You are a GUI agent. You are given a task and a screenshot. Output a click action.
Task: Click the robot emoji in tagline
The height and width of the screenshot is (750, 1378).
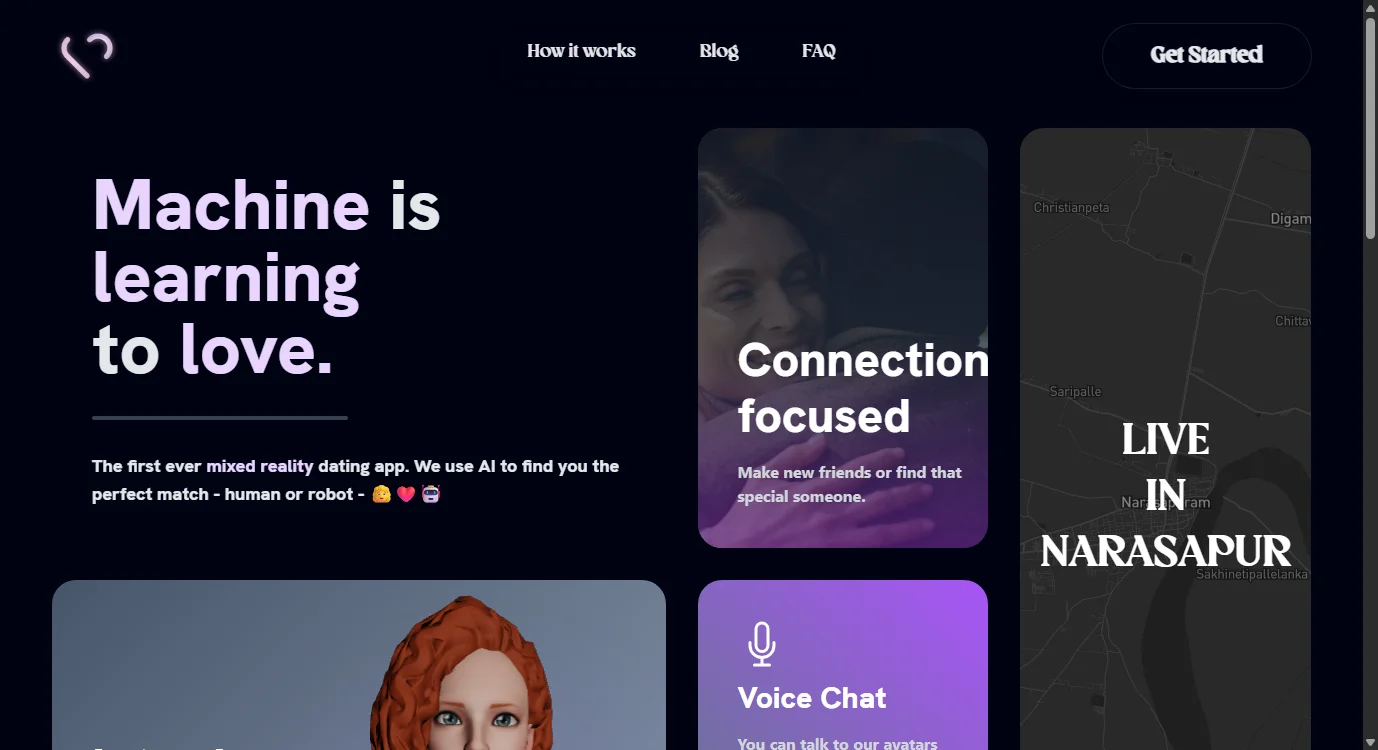pos(431,494)
